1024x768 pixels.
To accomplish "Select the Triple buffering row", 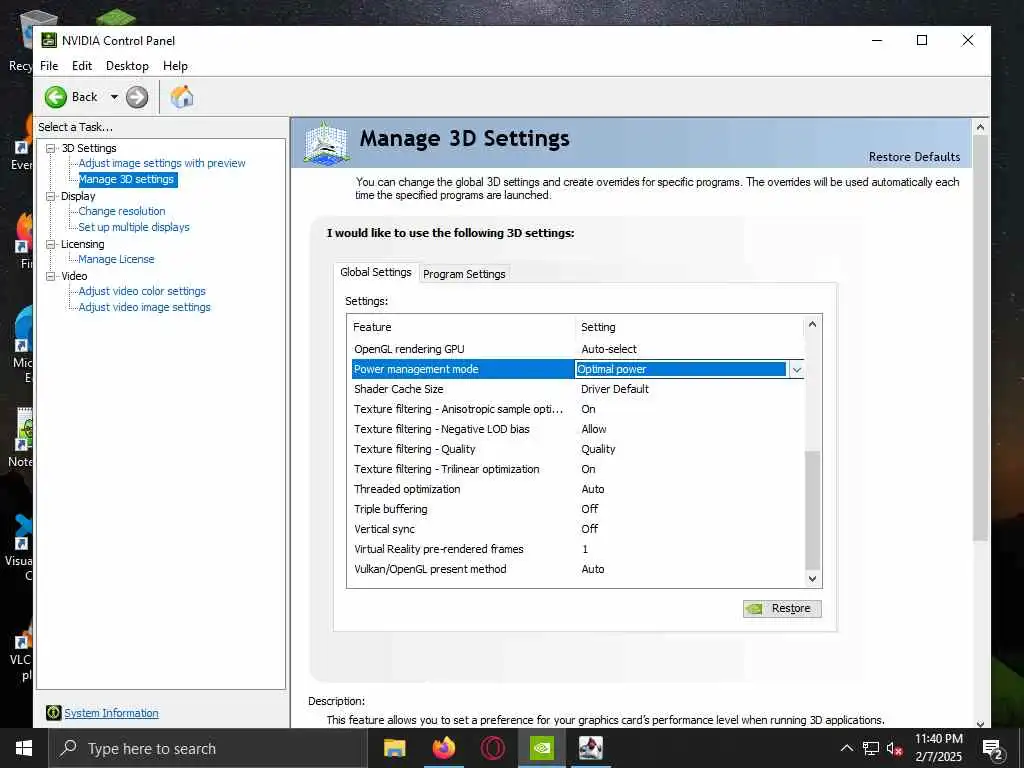I will (x=577, y=509).
